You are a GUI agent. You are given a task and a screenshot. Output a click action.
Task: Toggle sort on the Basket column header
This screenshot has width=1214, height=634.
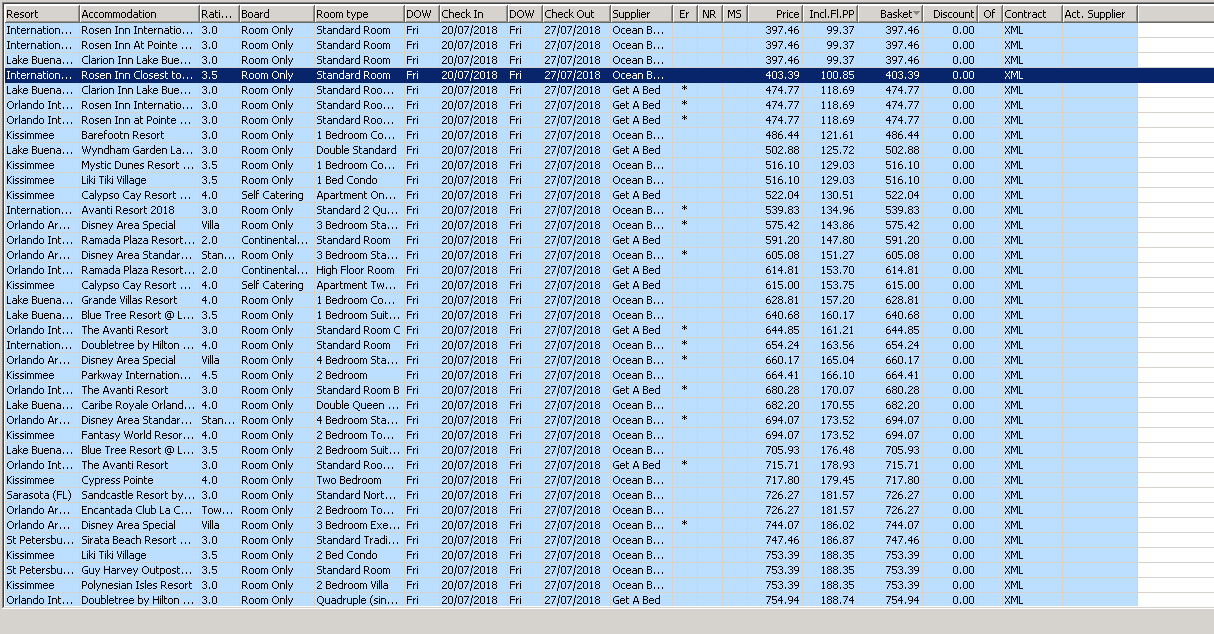coord(891,14)
